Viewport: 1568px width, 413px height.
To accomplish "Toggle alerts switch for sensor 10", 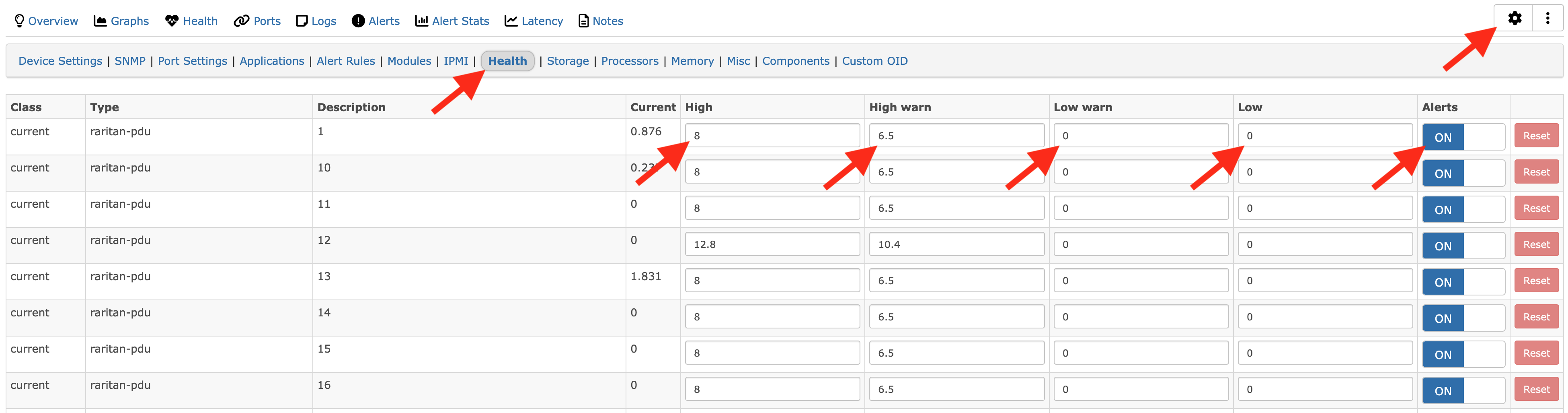I will pos(1463,173).
